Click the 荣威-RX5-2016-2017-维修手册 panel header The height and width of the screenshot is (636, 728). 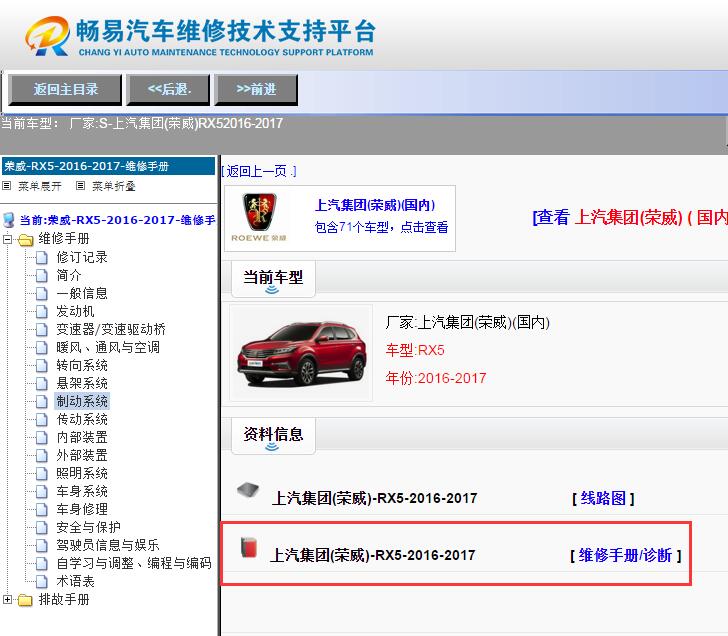click(109, 166)
